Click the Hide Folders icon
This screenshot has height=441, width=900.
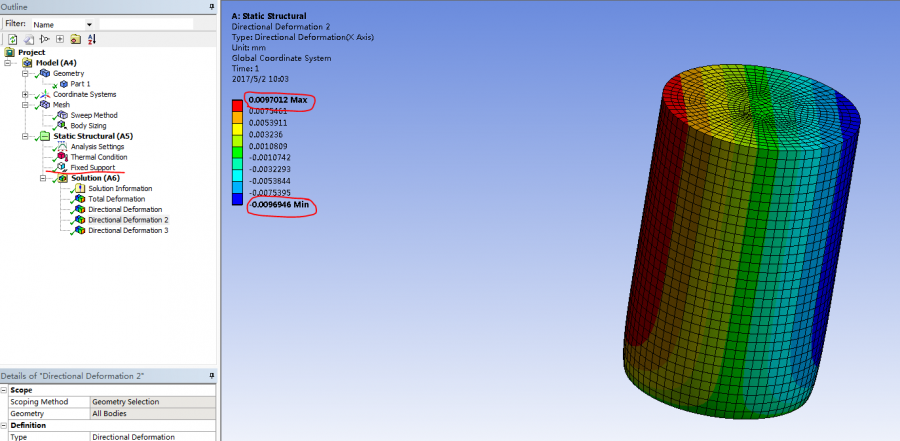pyautogui.click(x=75, y=39)
